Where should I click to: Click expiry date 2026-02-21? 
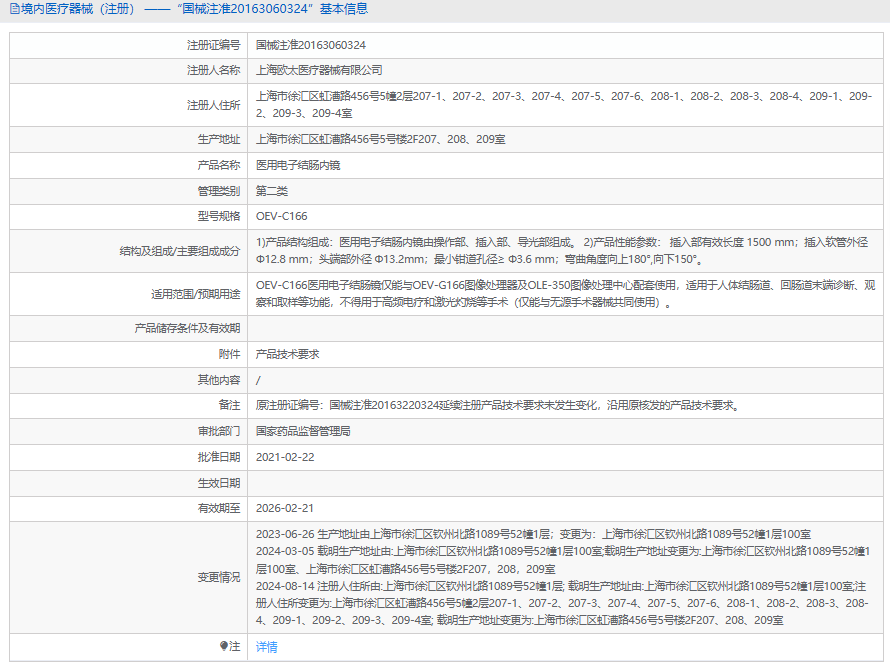(x=285, y=508)
